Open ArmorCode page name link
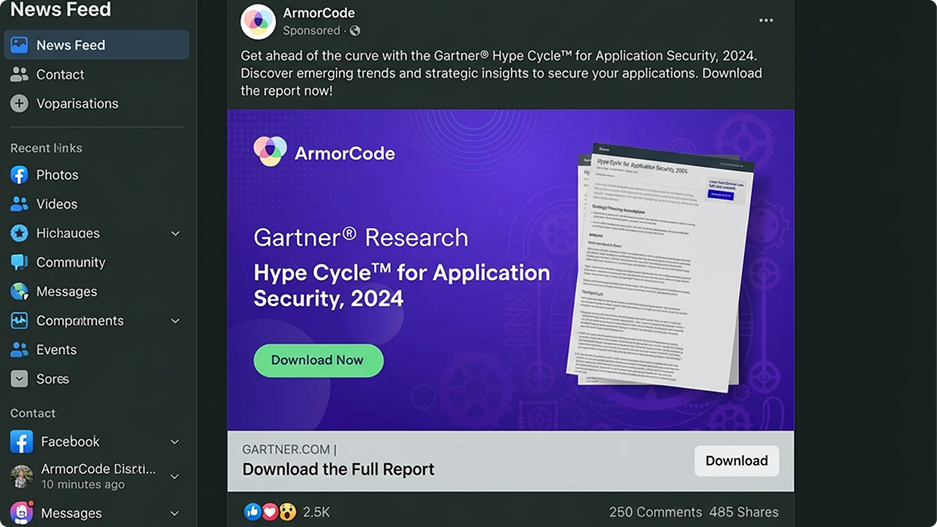This screenshot has height=527, width=937. point(319,13)
